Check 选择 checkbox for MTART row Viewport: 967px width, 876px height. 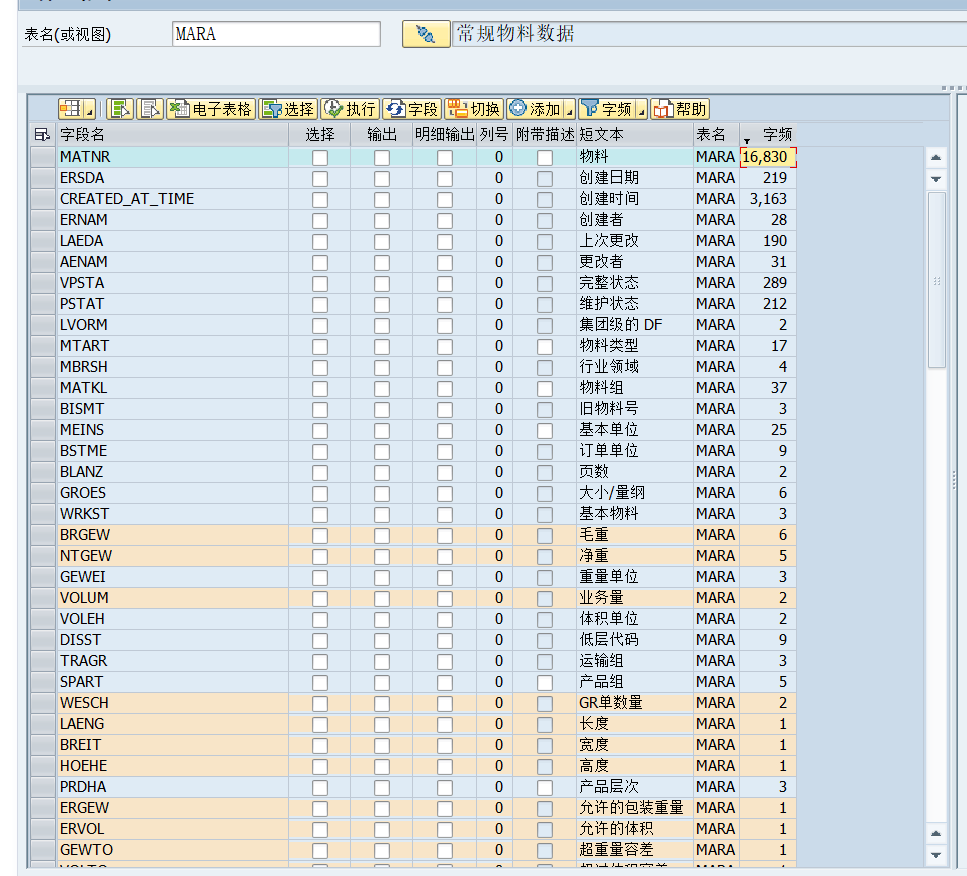point(319,346)
